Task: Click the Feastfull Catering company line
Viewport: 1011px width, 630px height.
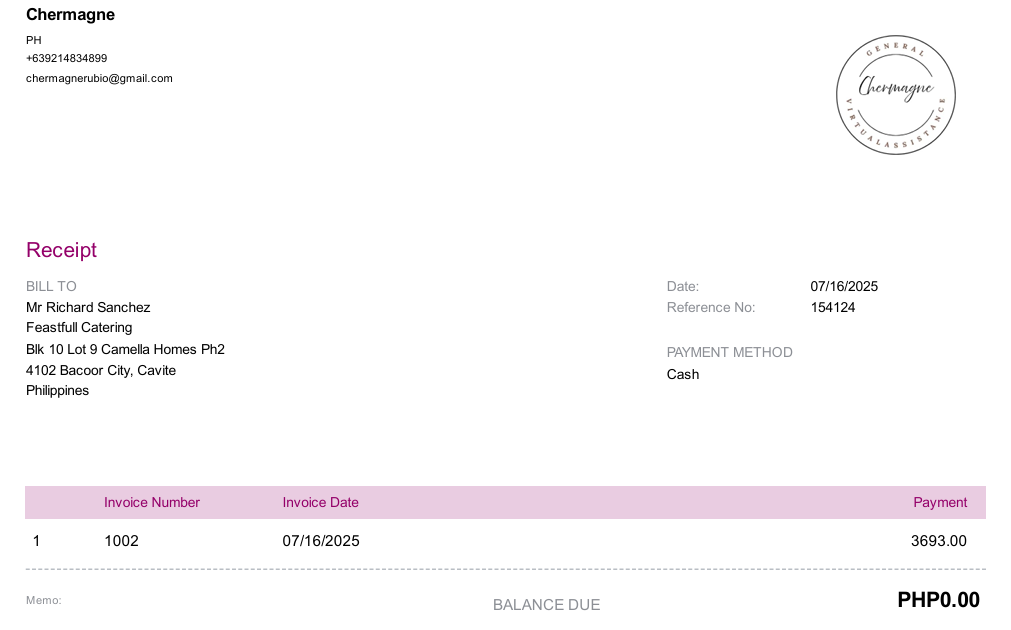Action: pos(79,328)
